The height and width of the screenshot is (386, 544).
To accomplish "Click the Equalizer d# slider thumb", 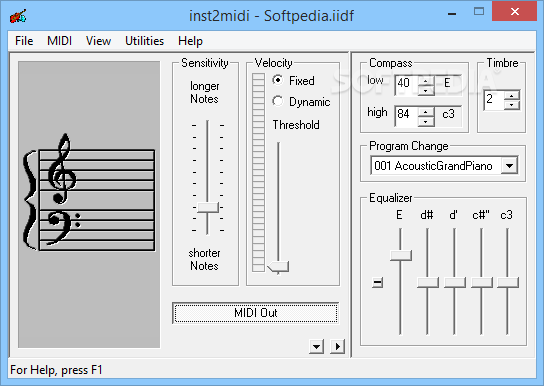I will (428, 282).
